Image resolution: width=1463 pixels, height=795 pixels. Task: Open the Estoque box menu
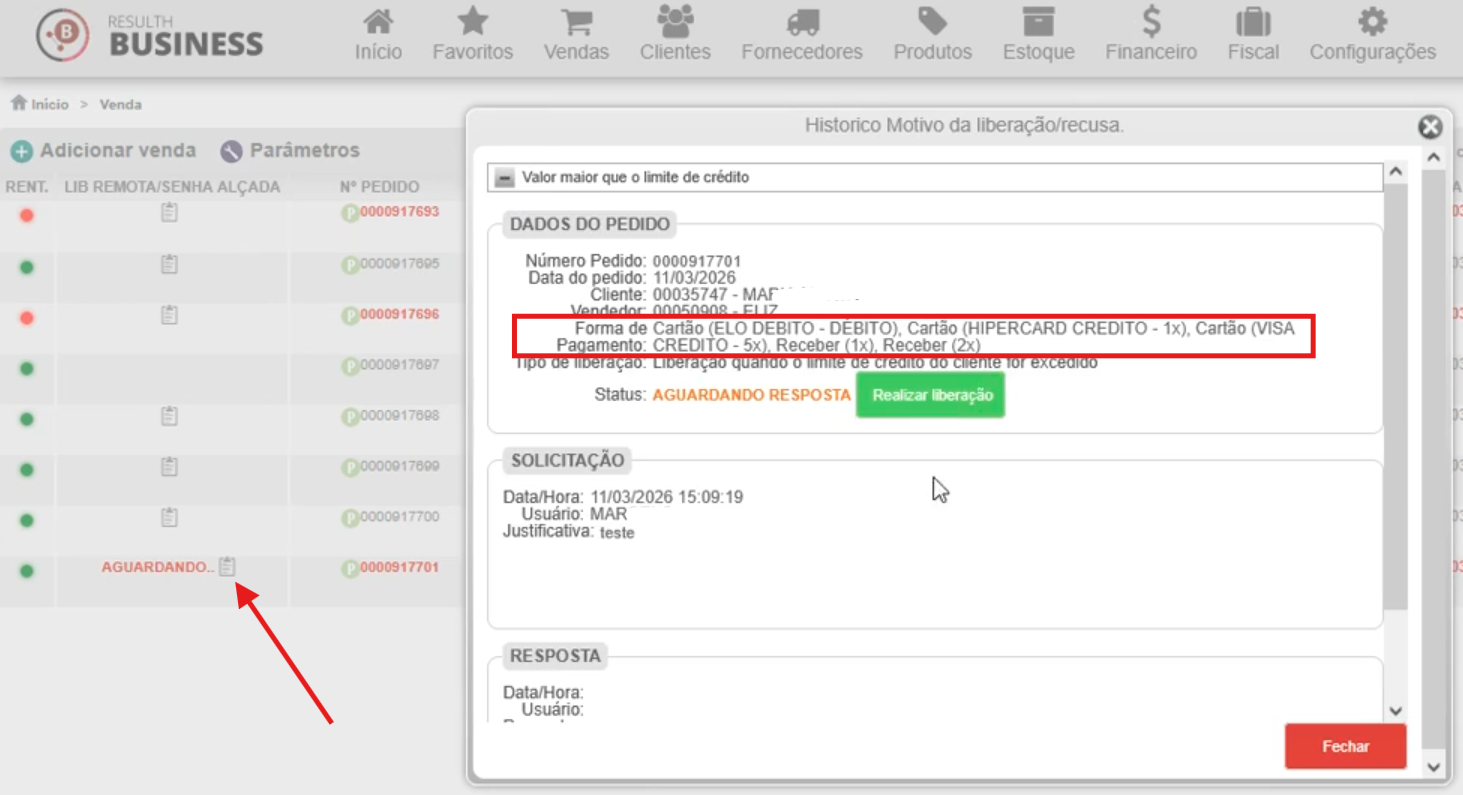tap(1038, 34)
